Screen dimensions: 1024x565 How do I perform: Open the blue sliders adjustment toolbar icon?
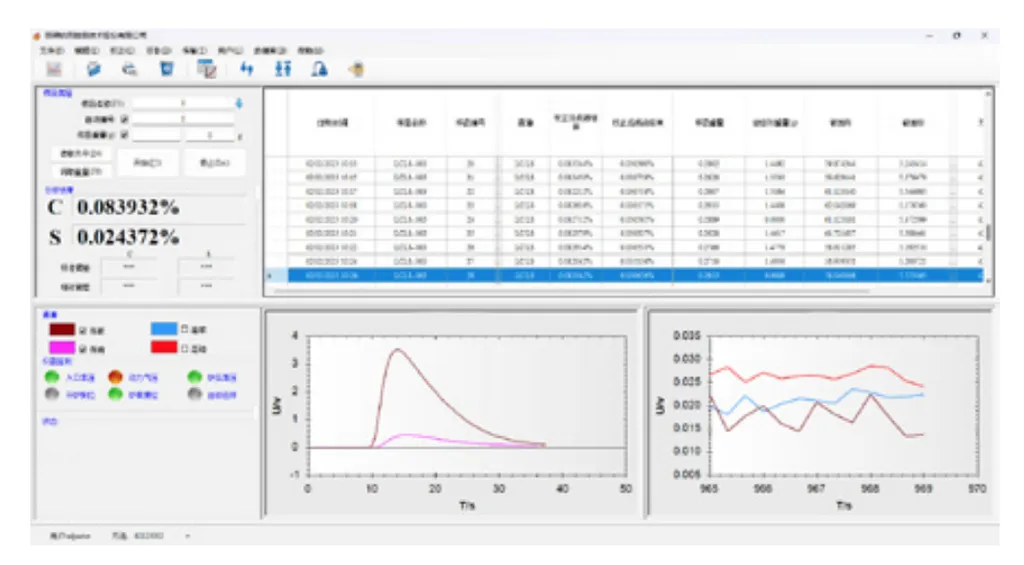pyautogui.click(x=283, y=69)
